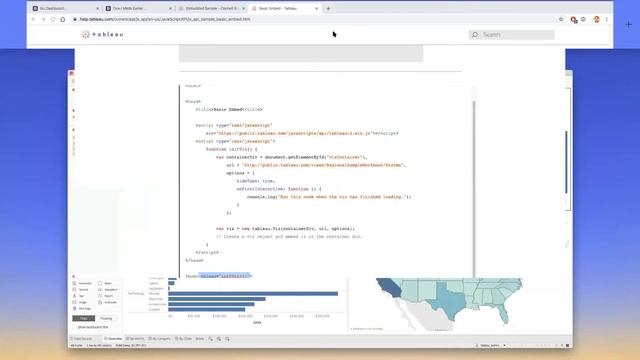Choose the Tiled layout toggle
The width and height of the screenshot is (640, 360).
84,318
